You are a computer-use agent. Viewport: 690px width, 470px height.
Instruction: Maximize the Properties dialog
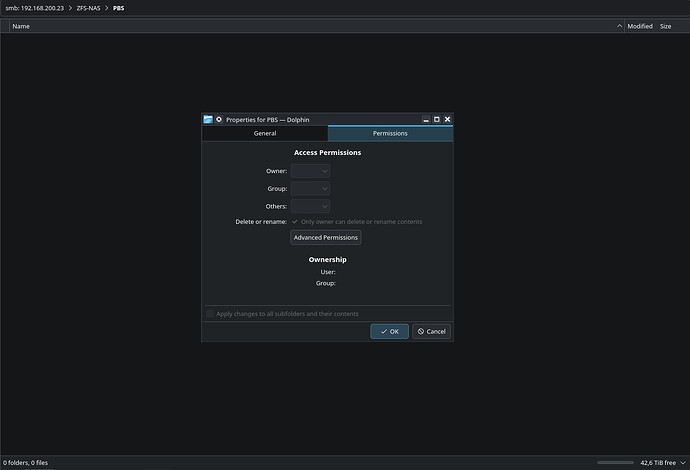pos(437,120)
